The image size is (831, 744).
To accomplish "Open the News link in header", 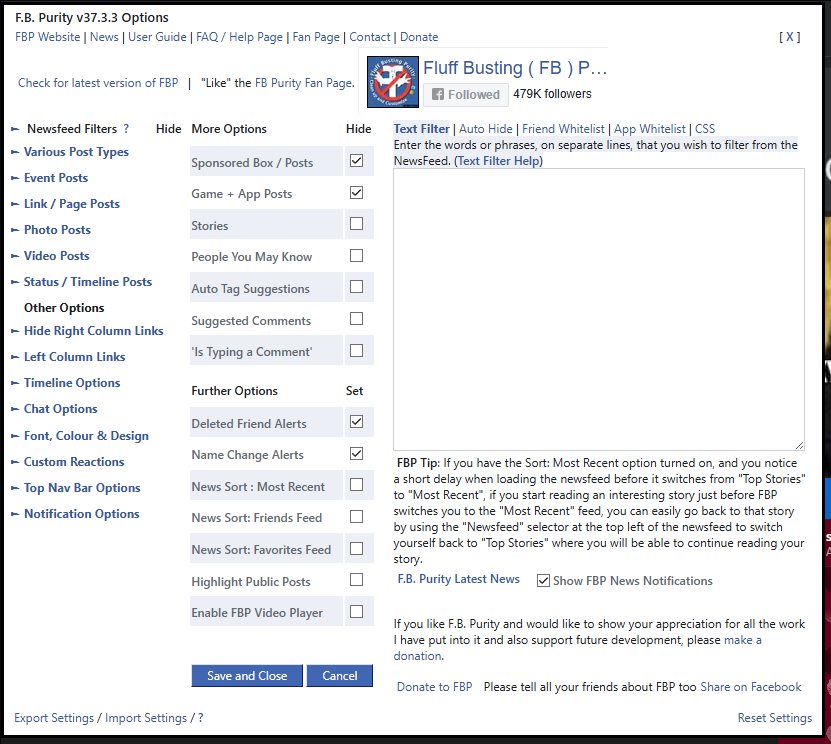I will click(x=104, y=37).
